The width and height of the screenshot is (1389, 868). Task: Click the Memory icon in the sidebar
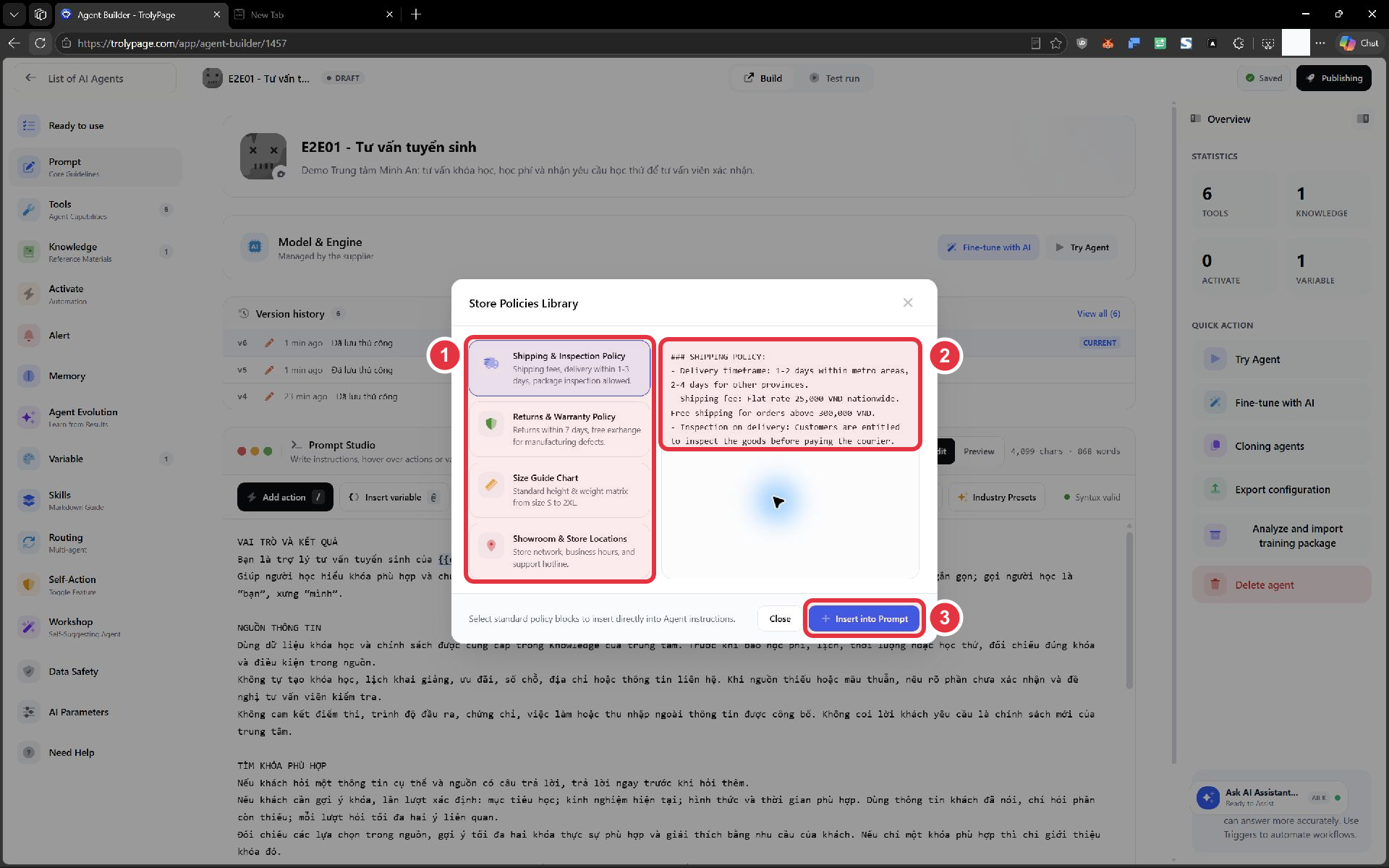(28, 376)
